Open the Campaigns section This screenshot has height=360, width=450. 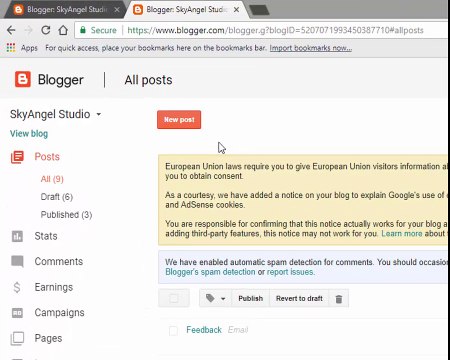[59, 313]
